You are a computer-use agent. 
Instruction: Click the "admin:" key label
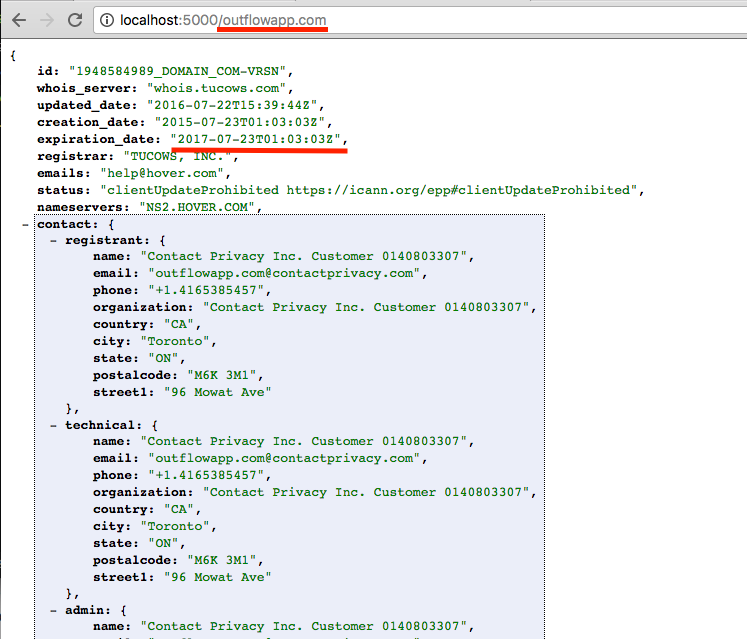click(x=88, y=610)
